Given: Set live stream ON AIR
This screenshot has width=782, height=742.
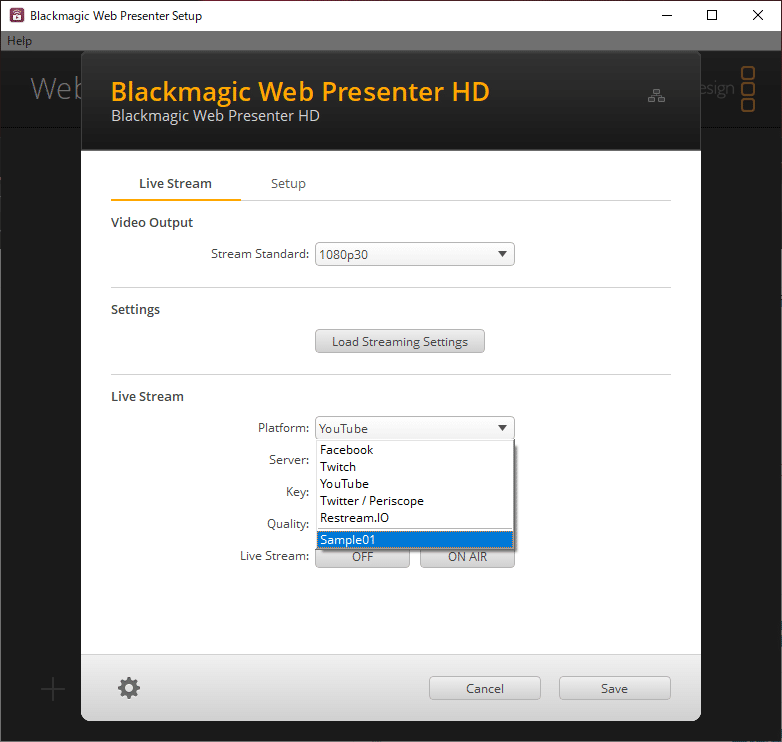Looking at the screenshot, I should tap(467, 557).
